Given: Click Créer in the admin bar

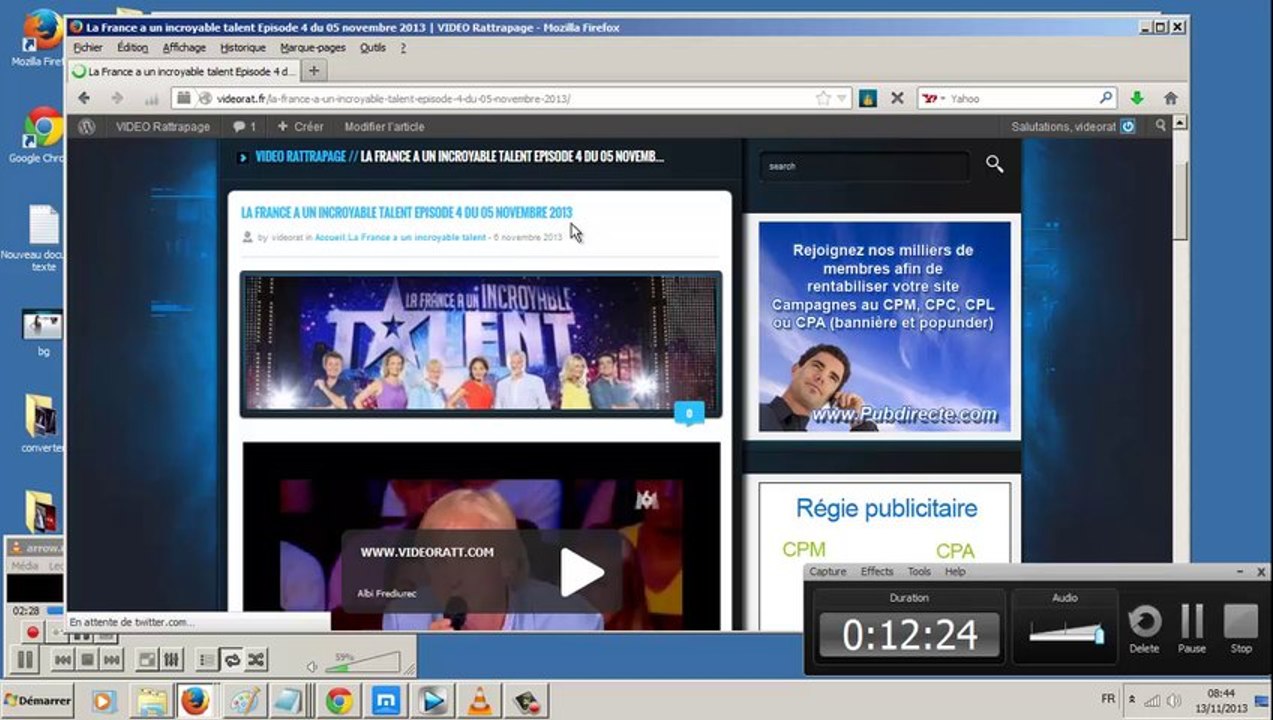Looking at the screenshot, I should pos(300,127).
